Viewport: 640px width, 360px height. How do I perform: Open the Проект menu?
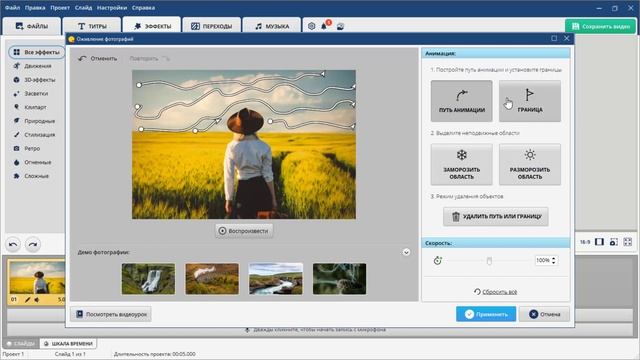tap(60, 8)
